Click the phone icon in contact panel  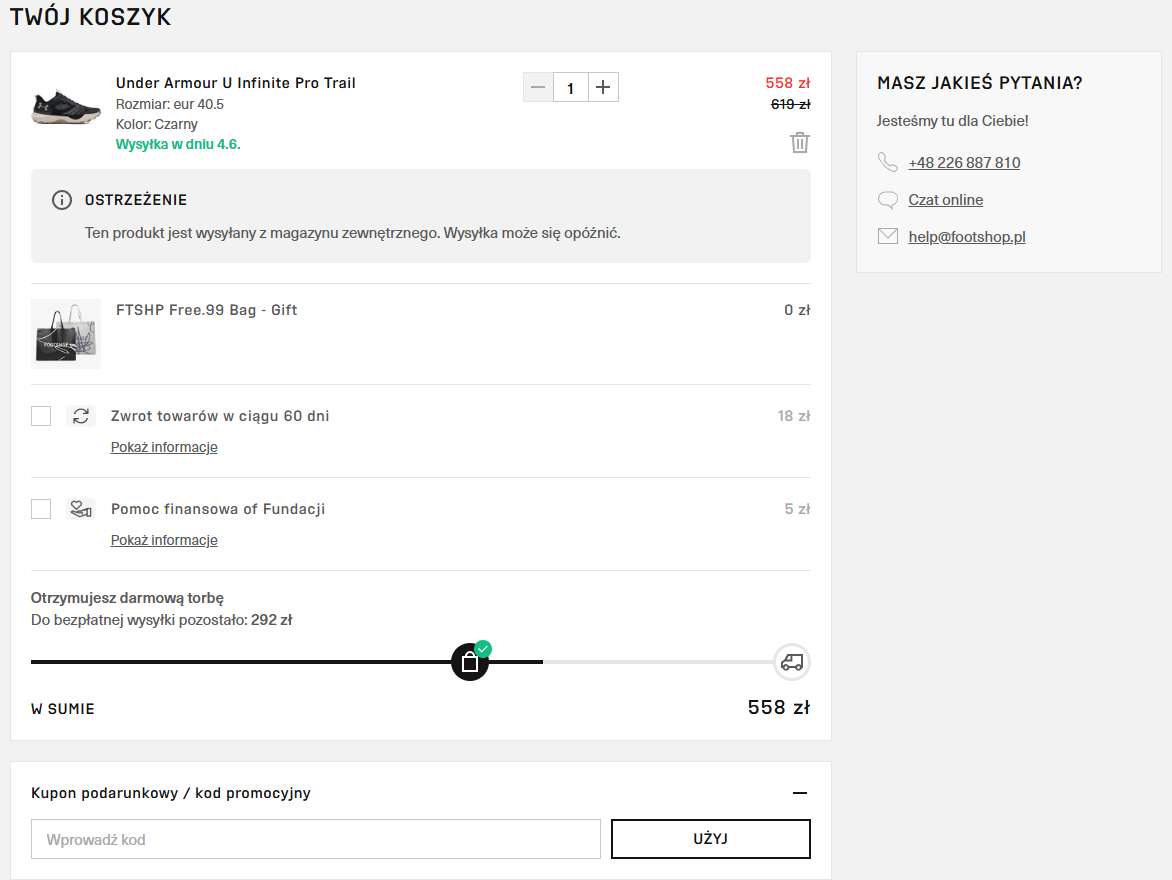tap(887, 162)
